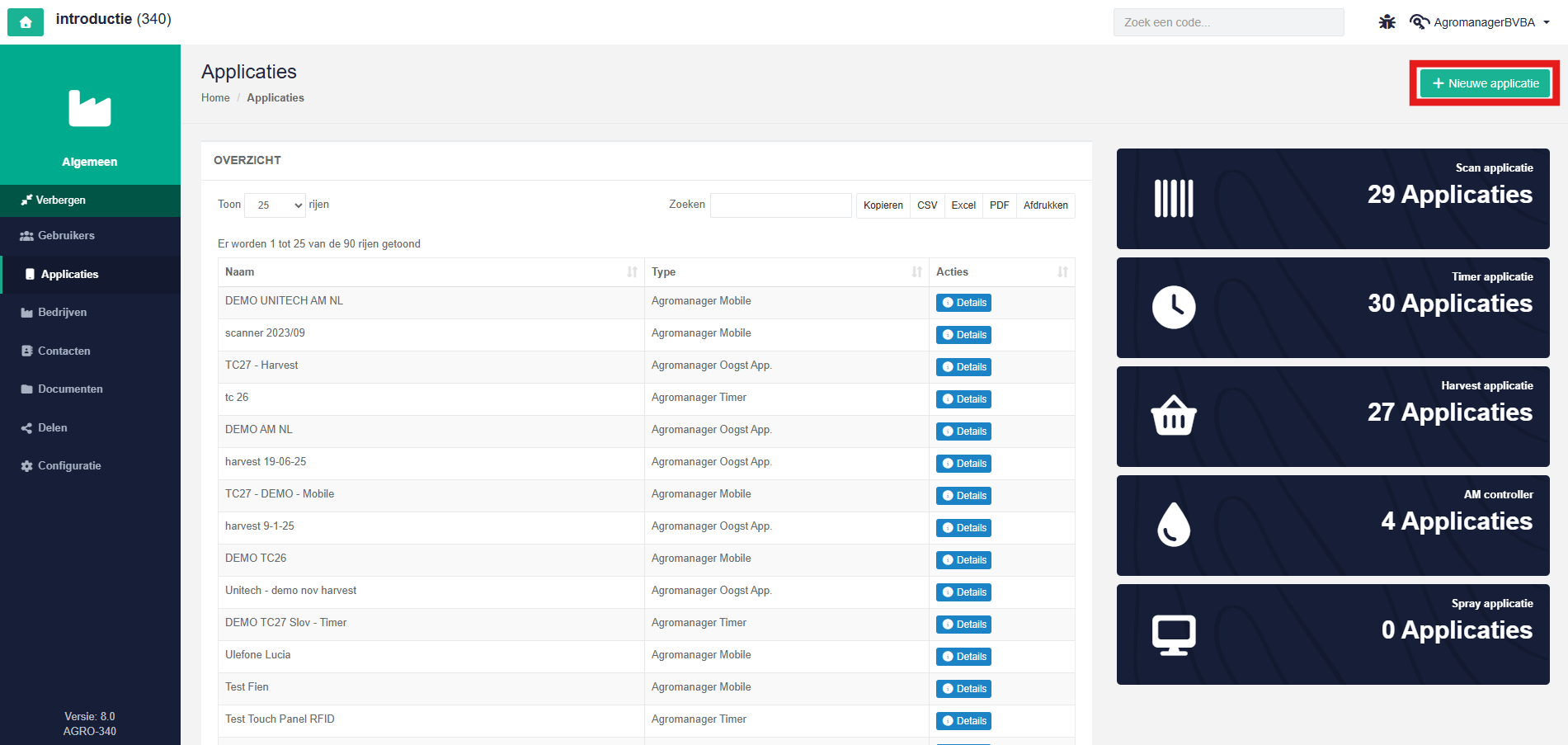Export the table as PDF

[1000, 205]
